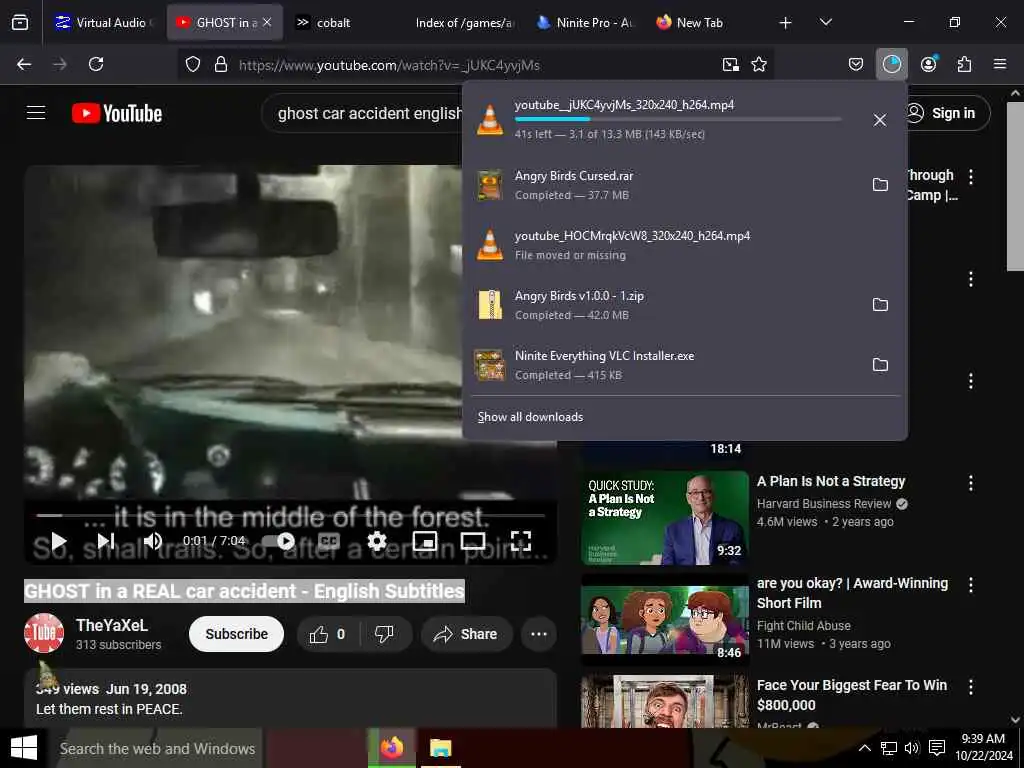Open options for the Through Camp video
Viewport: 1024px width, 768px height.
971,176
